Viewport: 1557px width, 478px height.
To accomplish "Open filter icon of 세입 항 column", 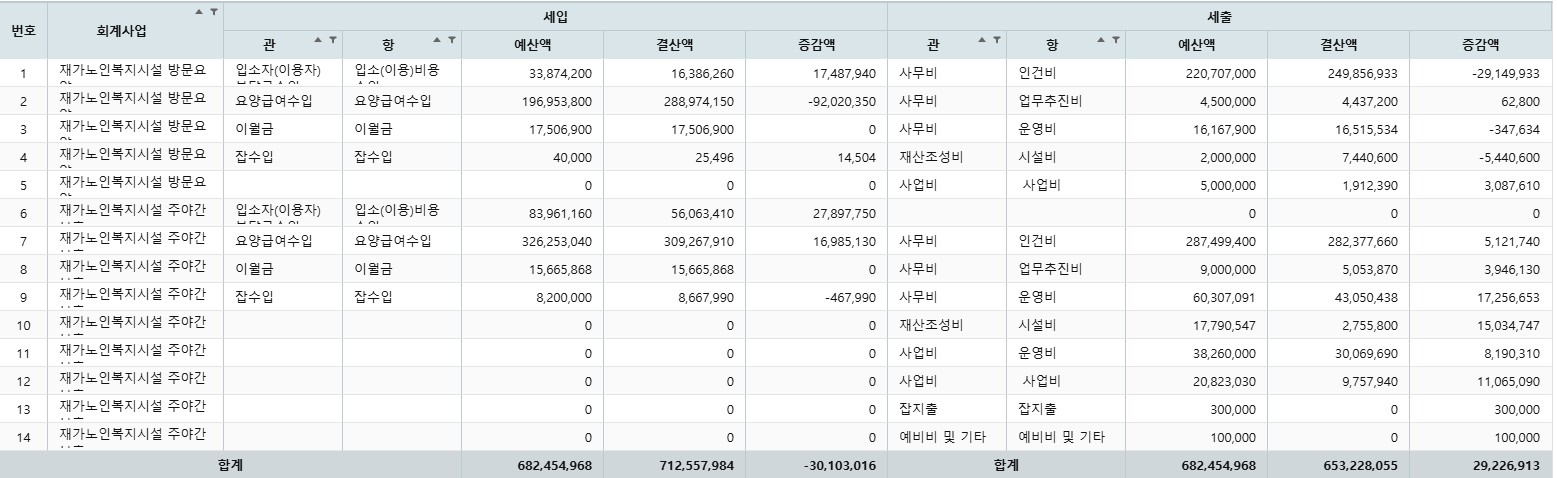I will coord(451,40).
